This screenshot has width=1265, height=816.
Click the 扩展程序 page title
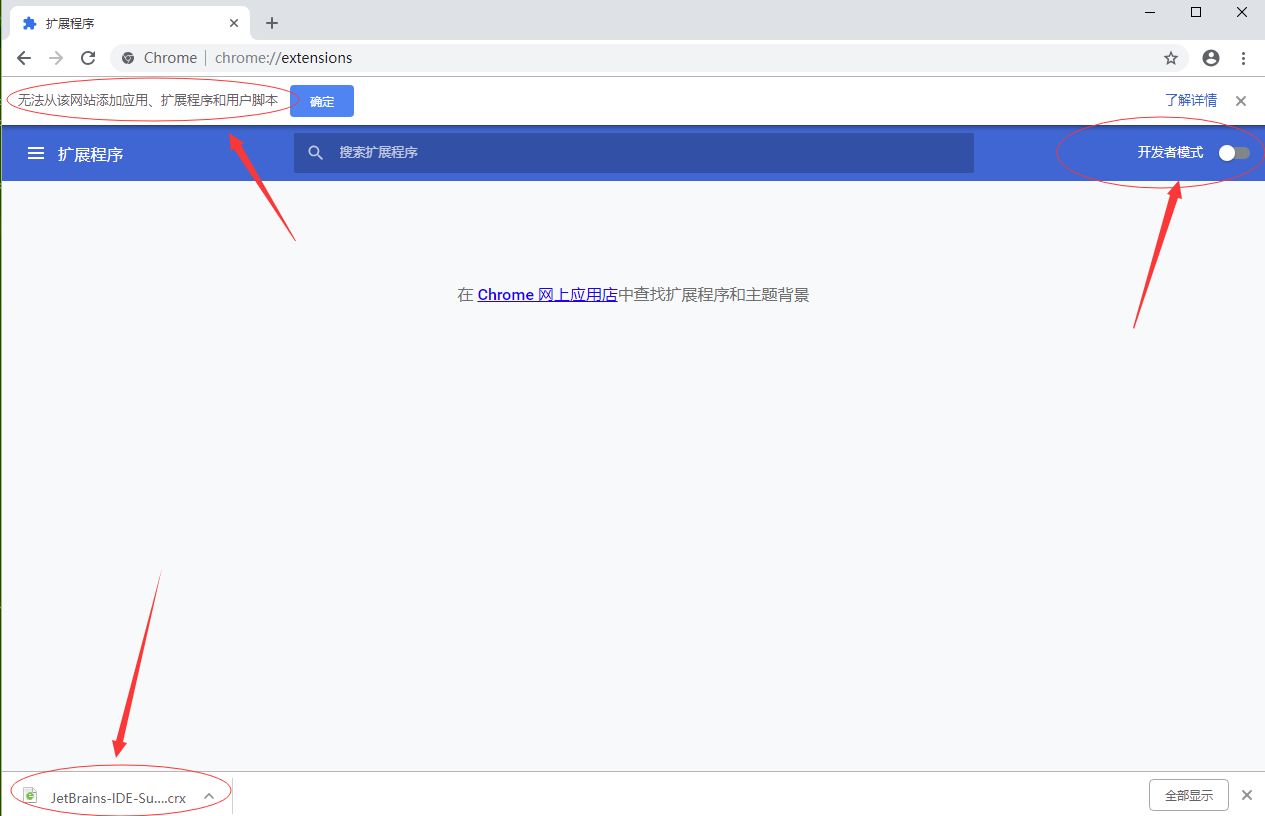(x=90, y=154)
